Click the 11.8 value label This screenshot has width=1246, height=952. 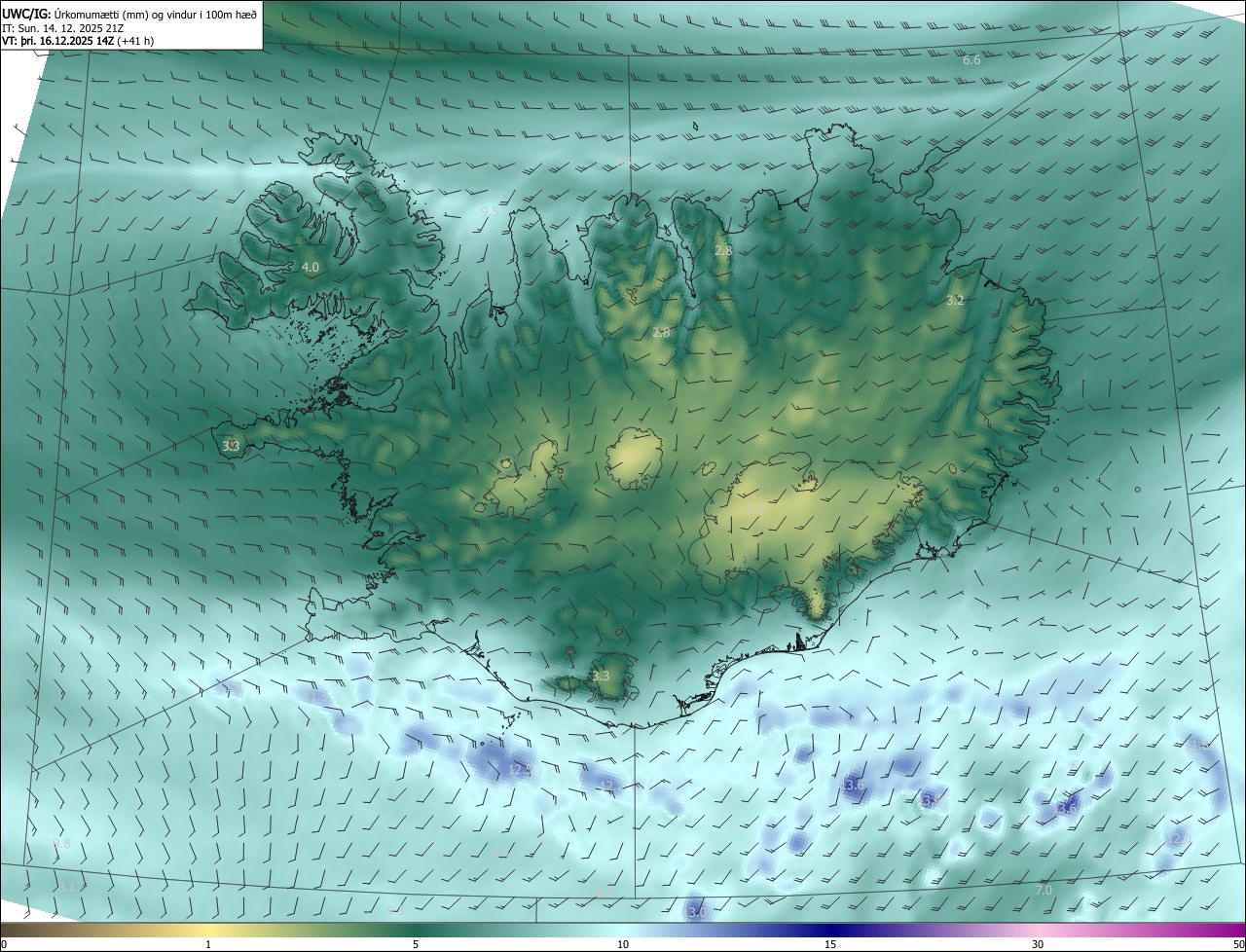(x=1197, y=745)
